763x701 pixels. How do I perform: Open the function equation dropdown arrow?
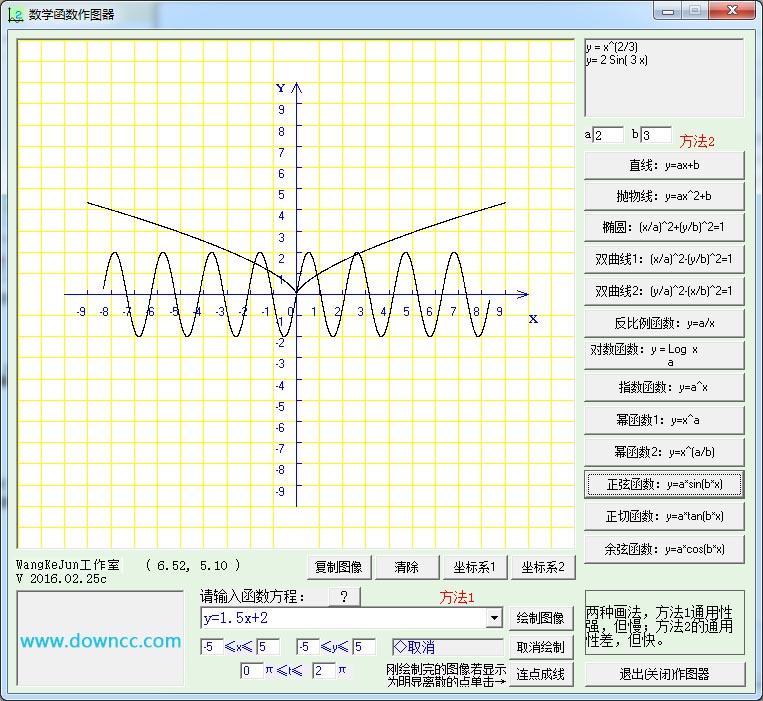(493, 618)
